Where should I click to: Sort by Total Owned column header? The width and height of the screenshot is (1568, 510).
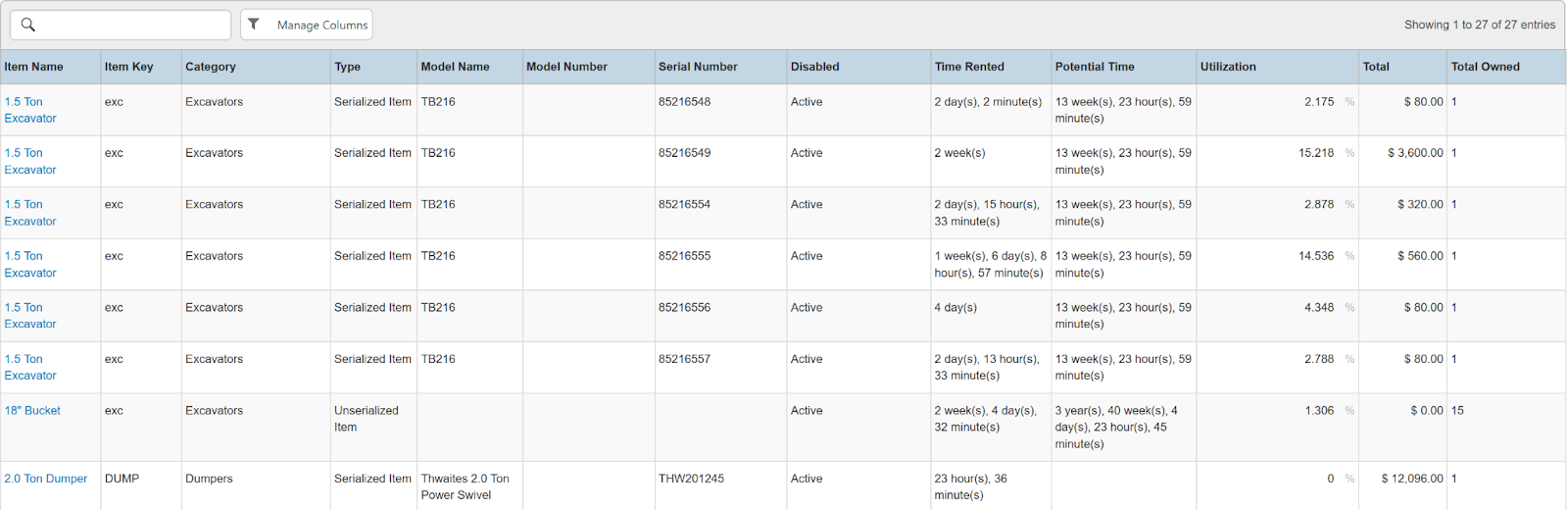click(x=1486, y=67)
